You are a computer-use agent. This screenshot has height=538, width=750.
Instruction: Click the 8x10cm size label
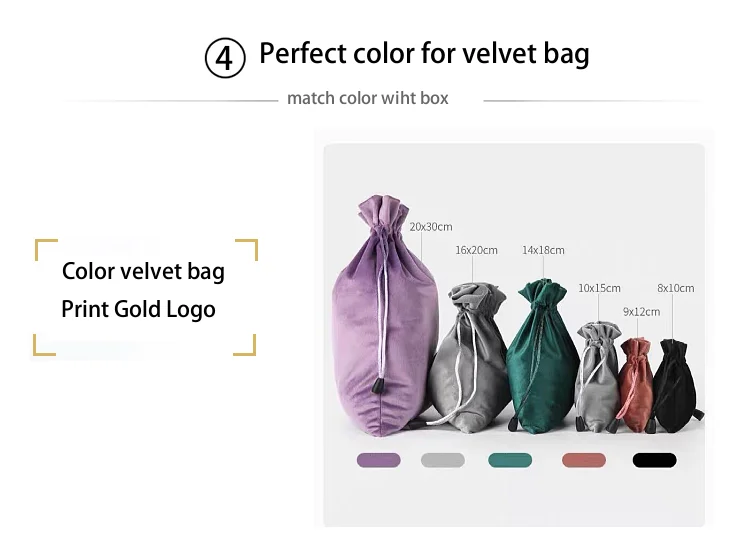point(675,288)
